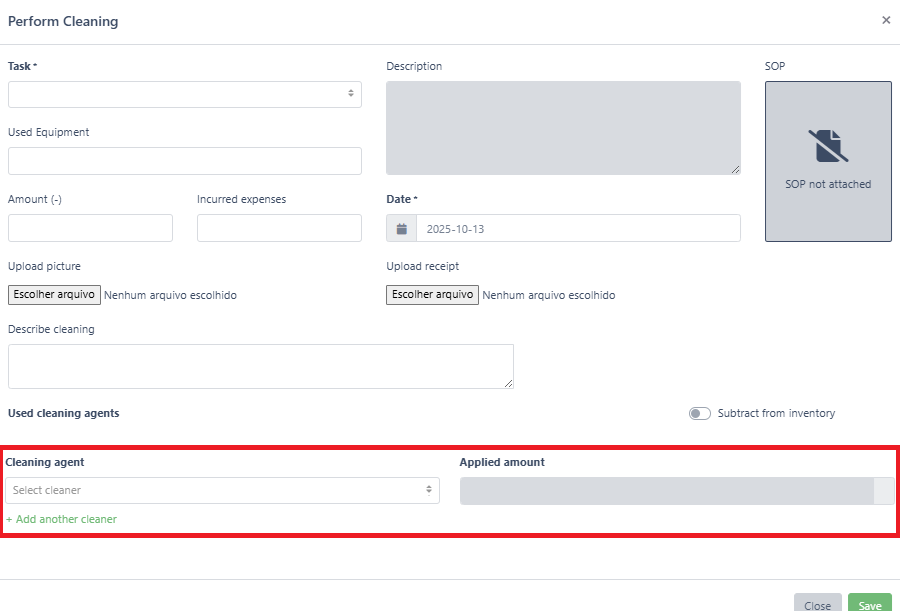Viewport: 900px width, 611px height.
Task: Click Add another cleaner link
Action: pos(62,519)
